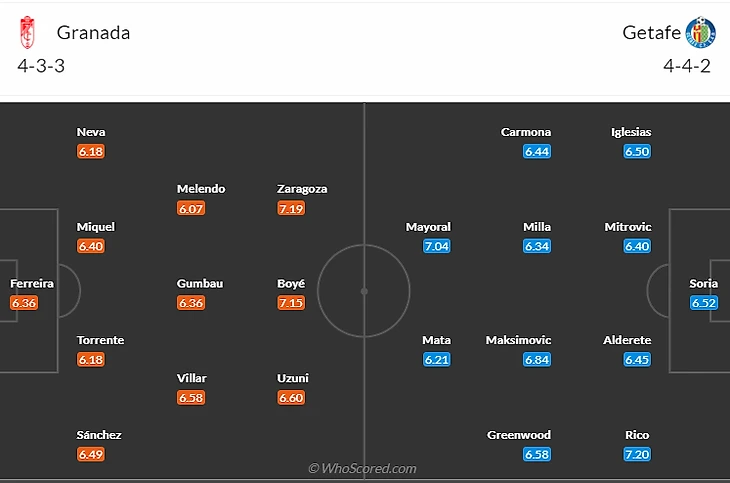Image resolution: width=730 pixels, height=483 pixels.
Task: Click the WhoScored.com watermark
Action: (362, 468)
